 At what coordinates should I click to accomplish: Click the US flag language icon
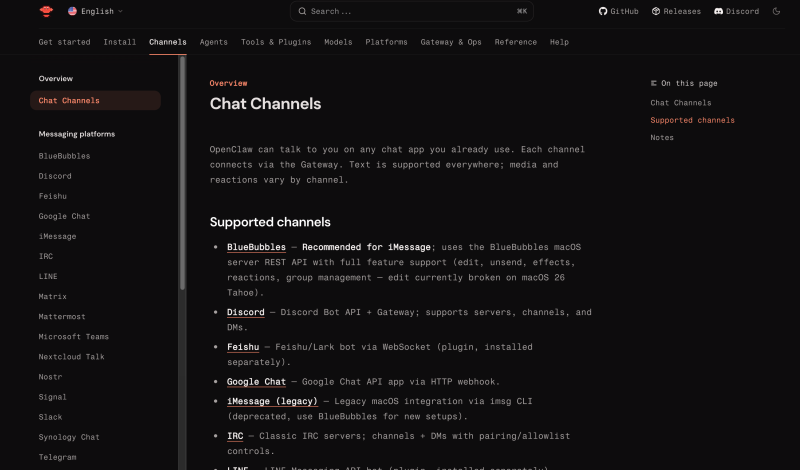point(72,11)
